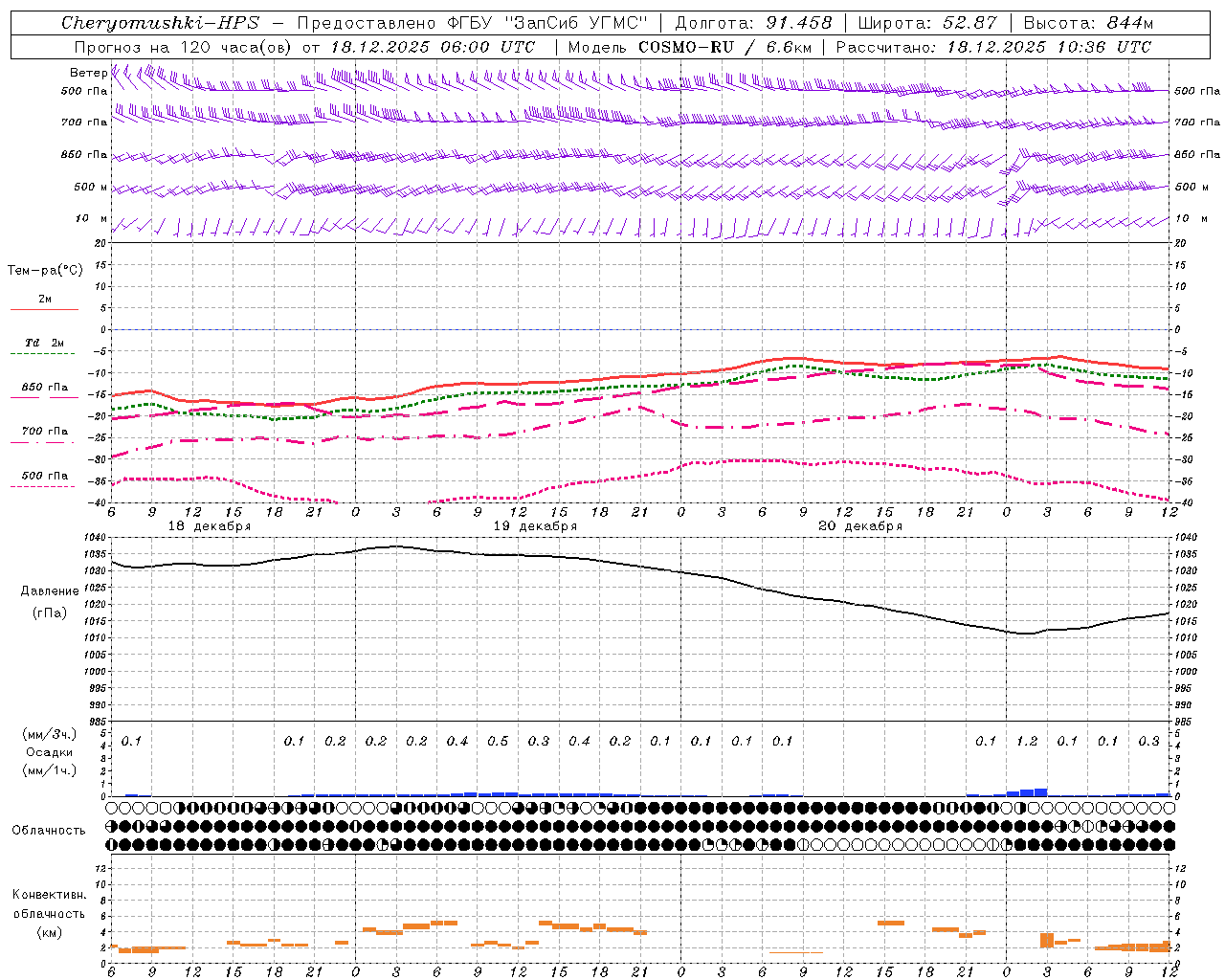Screen dimensions: 1225x980
Task: Click the precipitation value "0.5"
Action: coord(498,741)
